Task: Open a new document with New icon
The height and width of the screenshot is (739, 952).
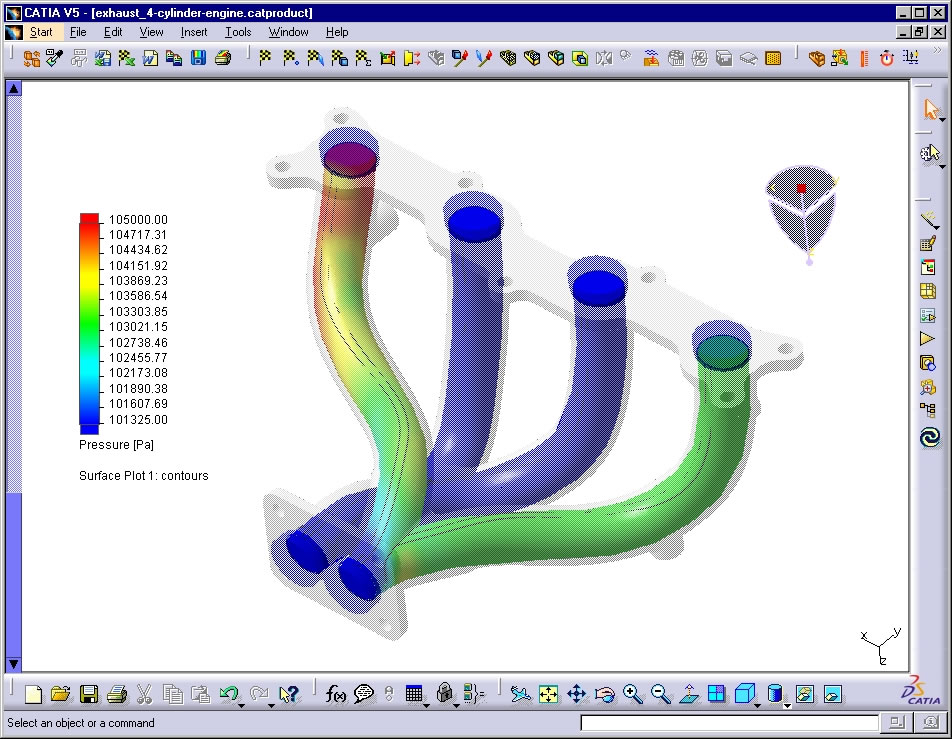Action: click(33, 693)
